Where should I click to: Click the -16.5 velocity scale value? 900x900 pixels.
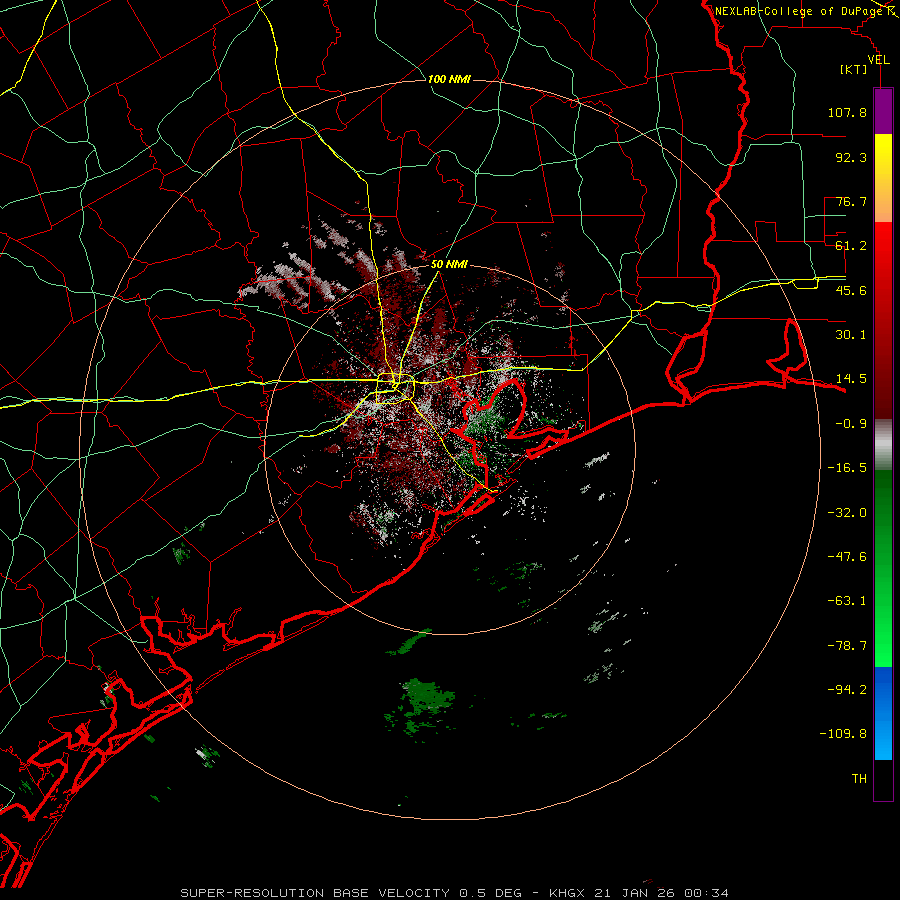[x=847, y=468]
